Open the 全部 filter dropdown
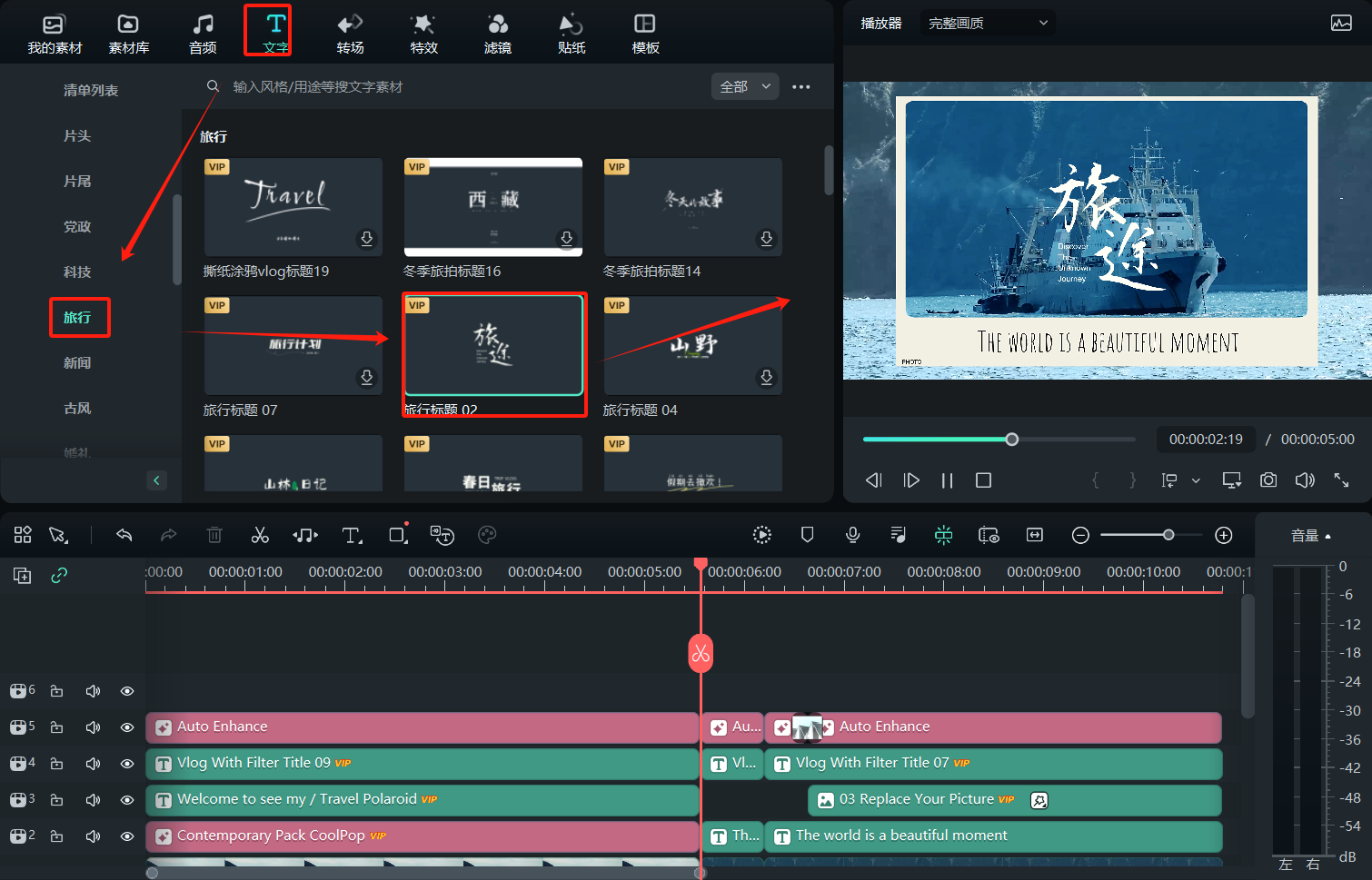The width and height of the screenshot is (1372, 880). tap(745, 87)
